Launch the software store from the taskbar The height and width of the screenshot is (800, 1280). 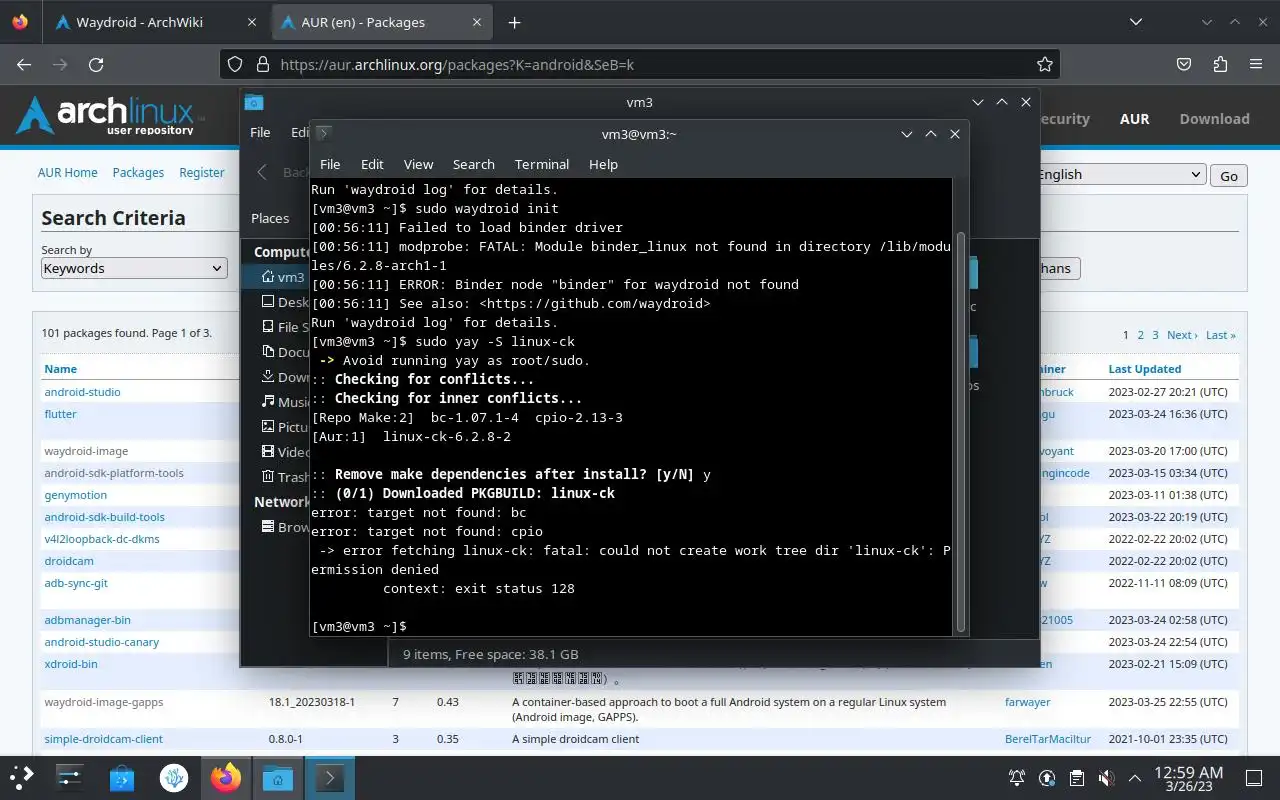coord(122,777)
